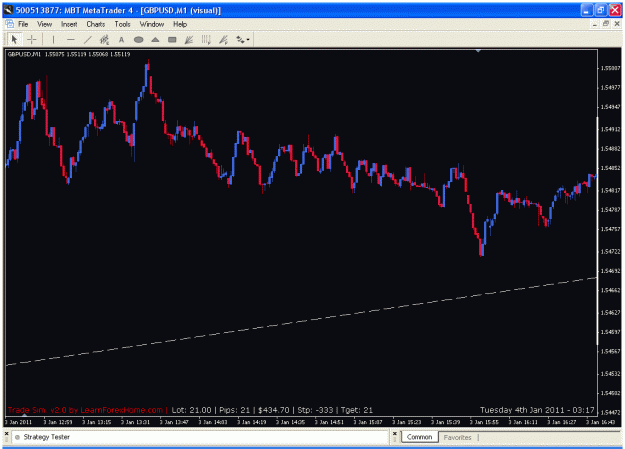The width and height of the screenshot is (625, 449).
Task: Click the $434.70 profit readout
Action: 274,410
